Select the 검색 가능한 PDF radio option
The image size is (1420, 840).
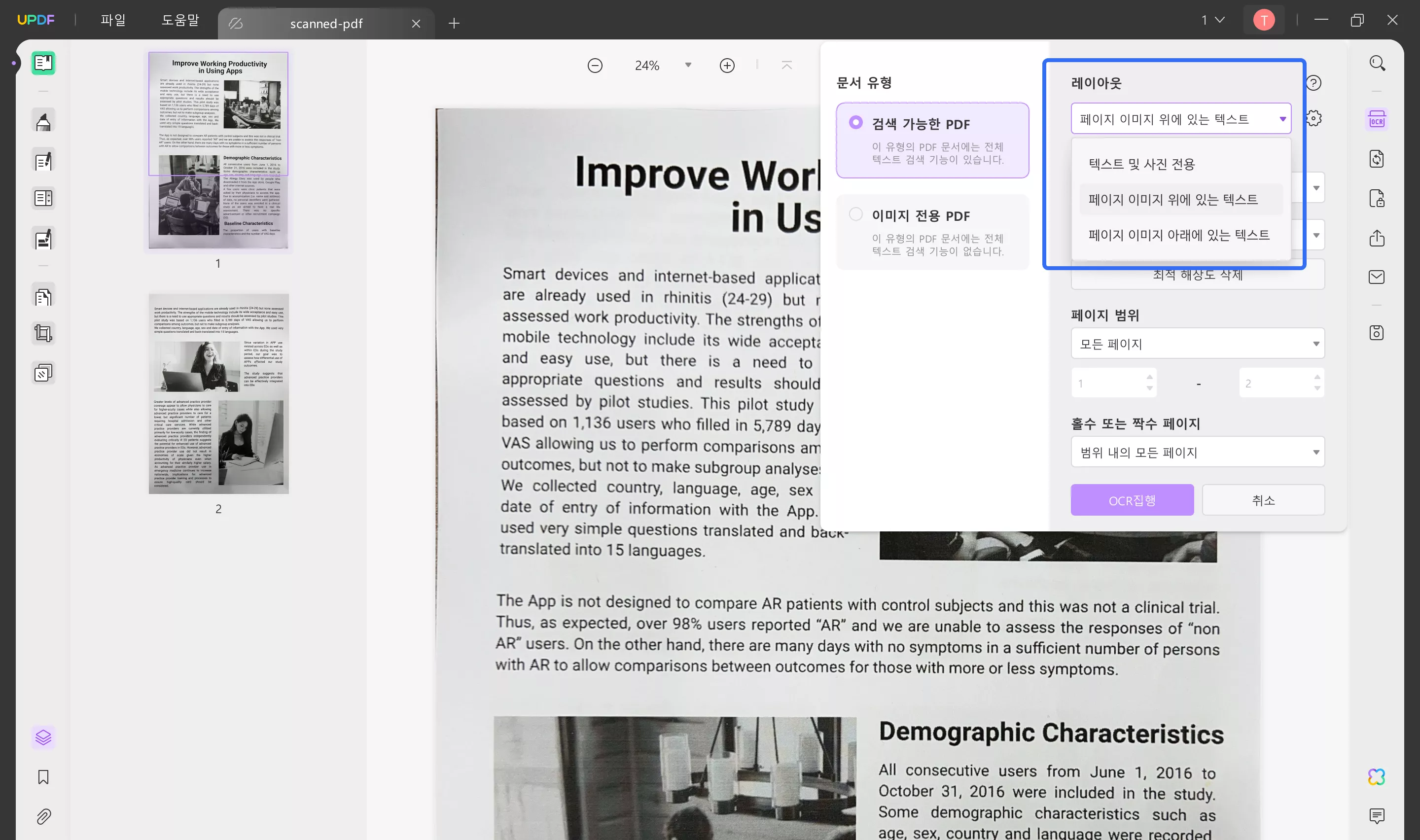pos(856,122)
